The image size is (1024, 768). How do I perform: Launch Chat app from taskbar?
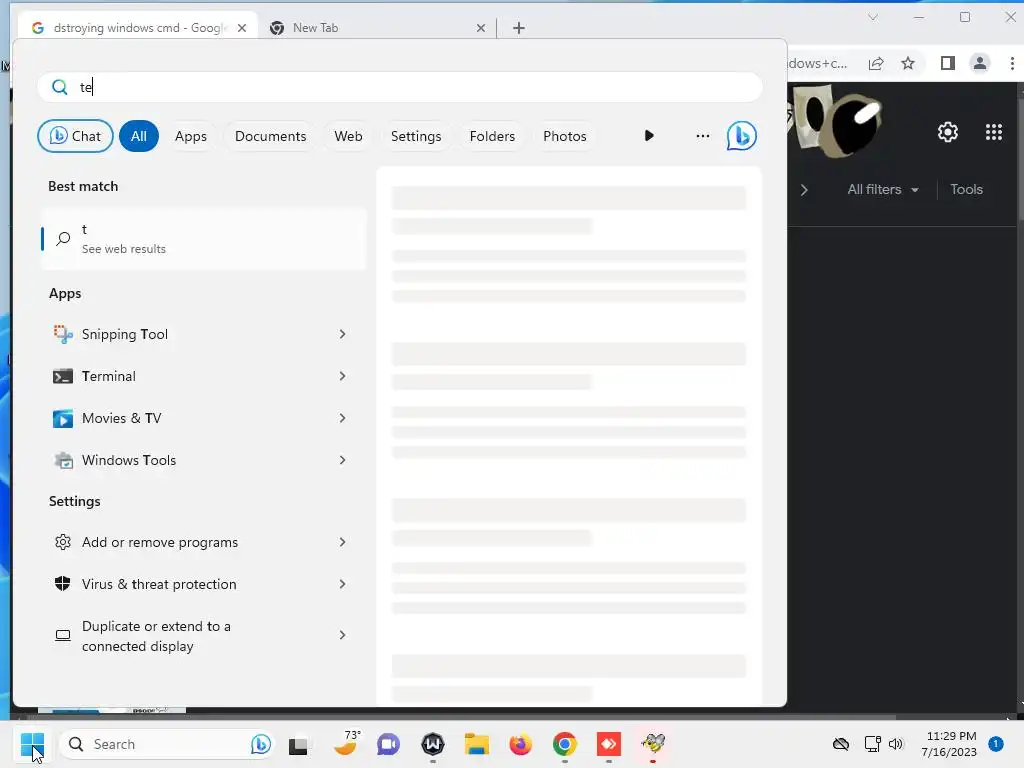tap(388, 744)
